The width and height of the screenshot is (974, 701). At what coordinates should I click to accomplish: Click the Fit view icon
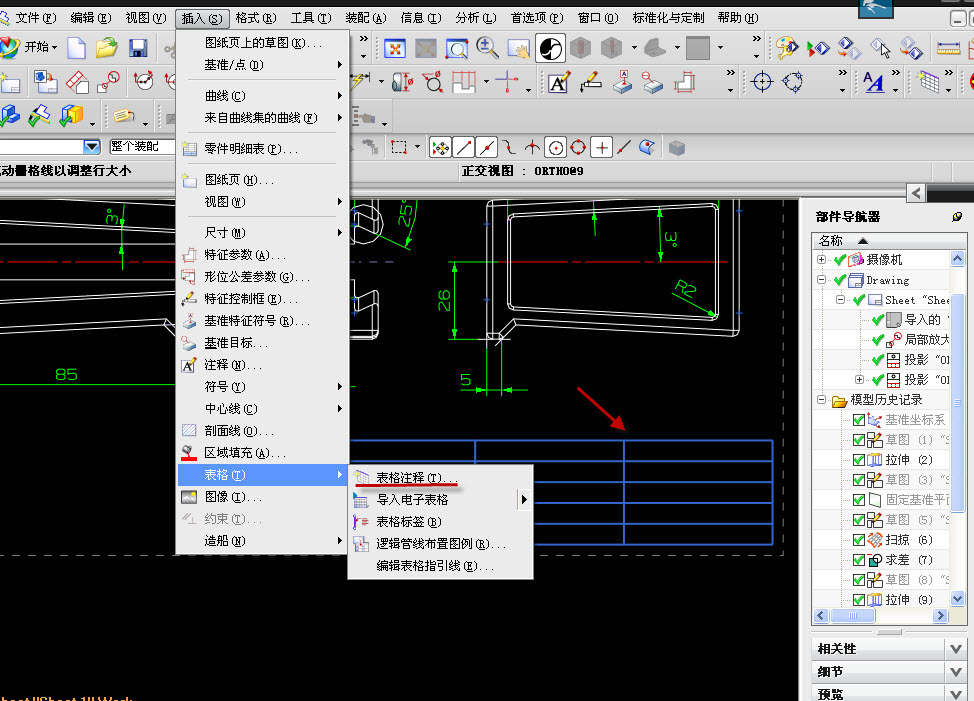coord(394,48)
